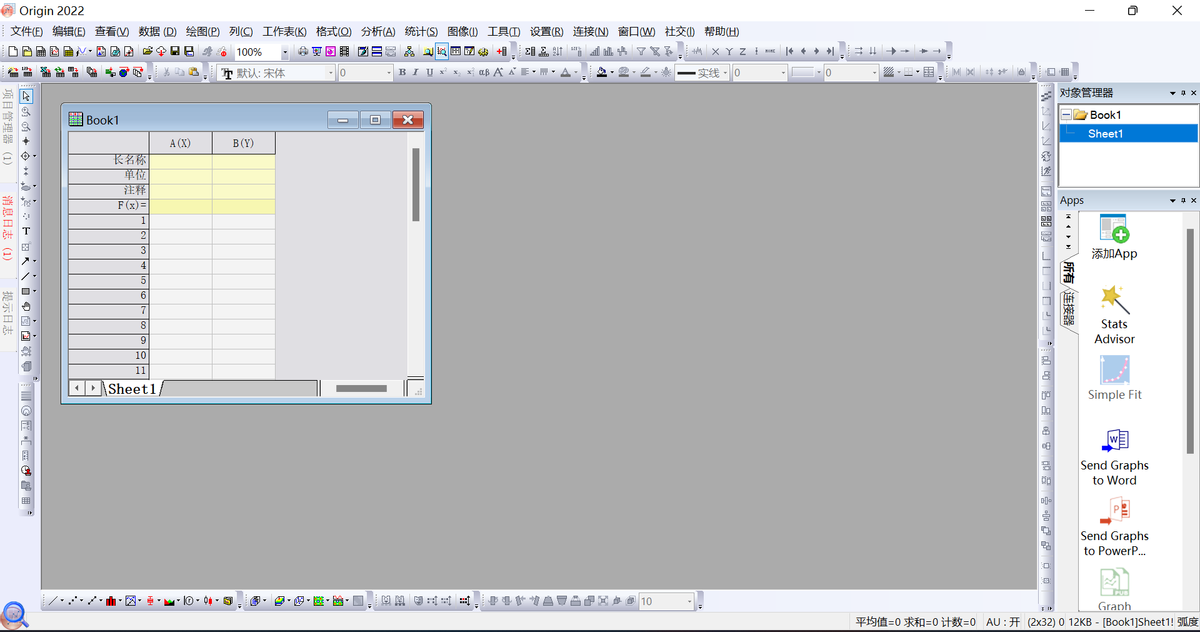Set column as Z using the Z icon
The width and height of the screenshot is (1200, 632).
[743, 51]
